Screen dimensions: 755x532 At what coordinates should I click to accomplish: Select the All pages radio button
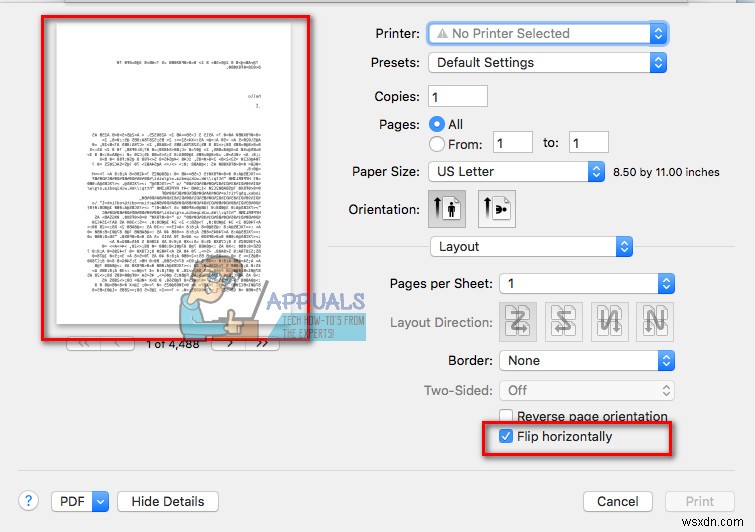(x=436, y=124)
